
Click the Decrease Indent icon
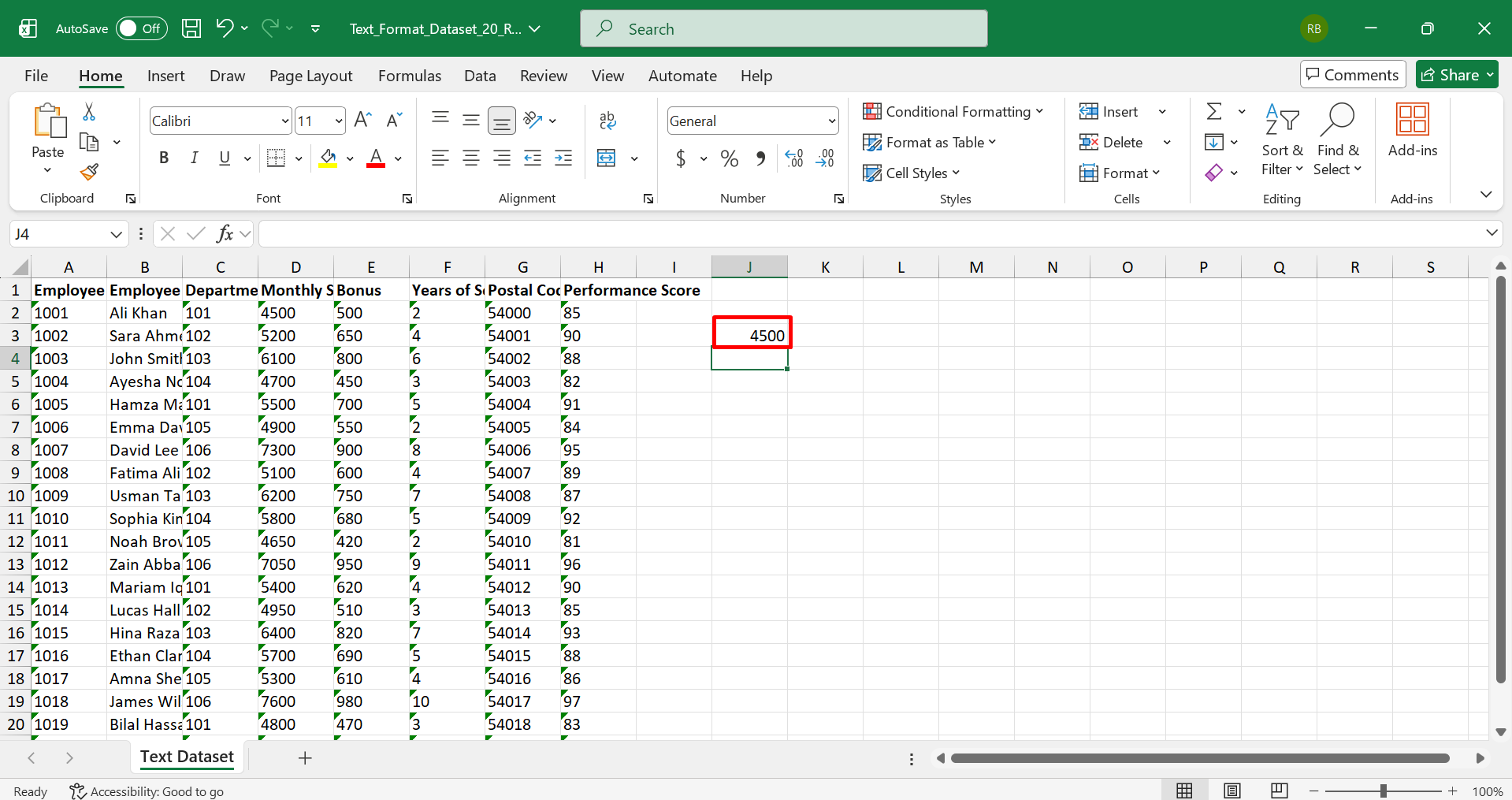coord(533,158)
